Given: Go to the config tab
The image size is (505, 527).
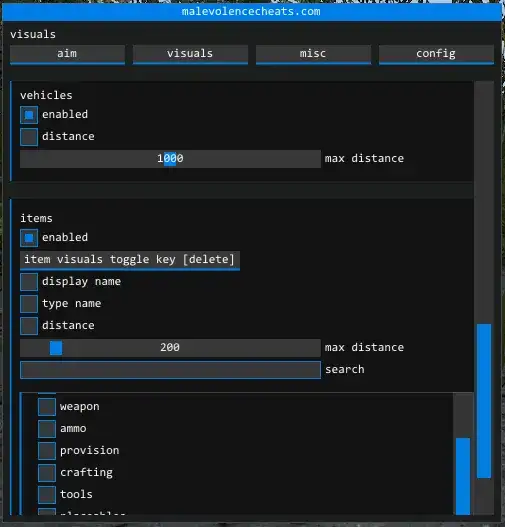Looking at the screenshot, I should point(436,54).
